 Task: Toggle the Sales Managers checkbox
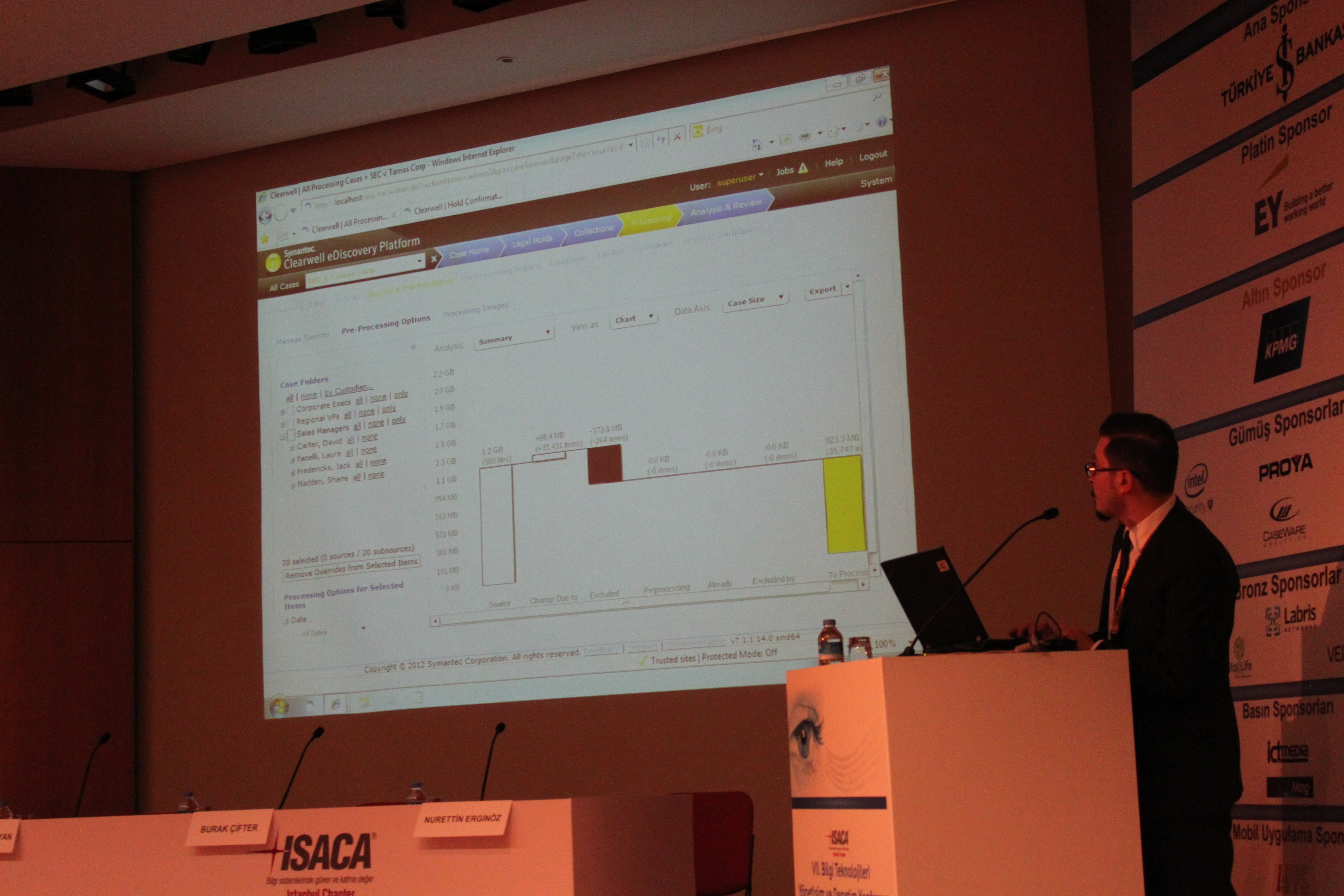(291, 435)
